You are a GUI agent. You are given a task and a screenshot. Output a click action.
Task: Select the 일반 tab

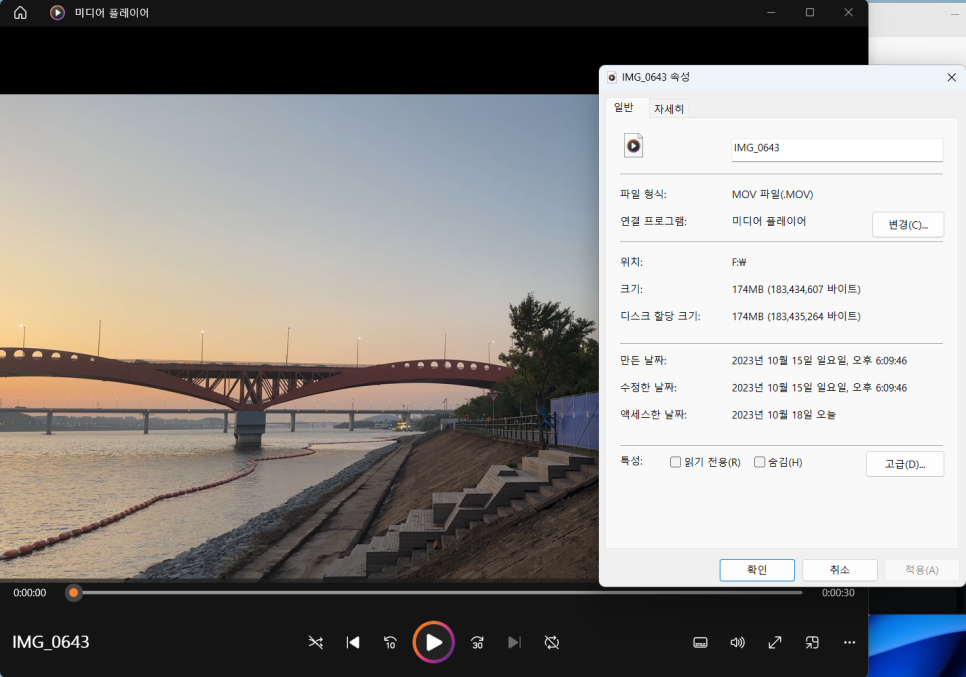[624, 108]
